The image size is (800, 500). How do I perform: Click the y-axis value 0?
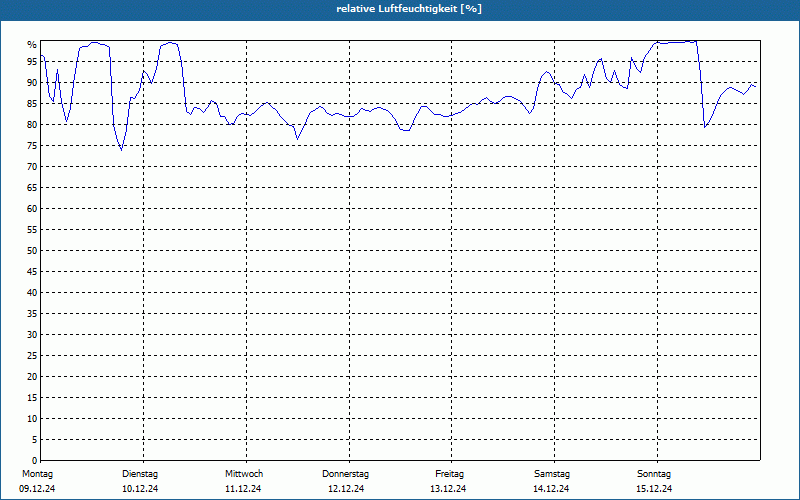point(34,461)
